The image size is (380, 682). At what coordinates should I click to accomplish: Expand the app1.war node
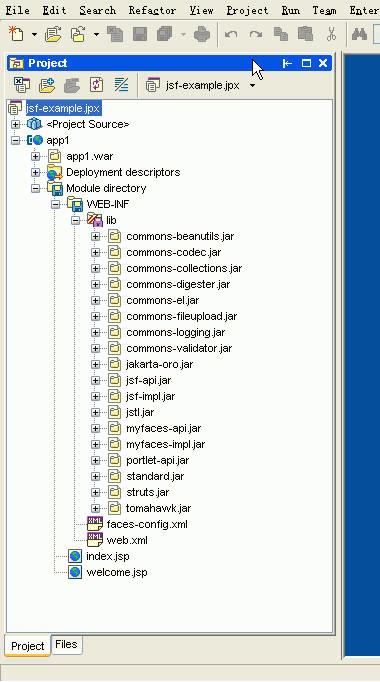coord(35,156)
